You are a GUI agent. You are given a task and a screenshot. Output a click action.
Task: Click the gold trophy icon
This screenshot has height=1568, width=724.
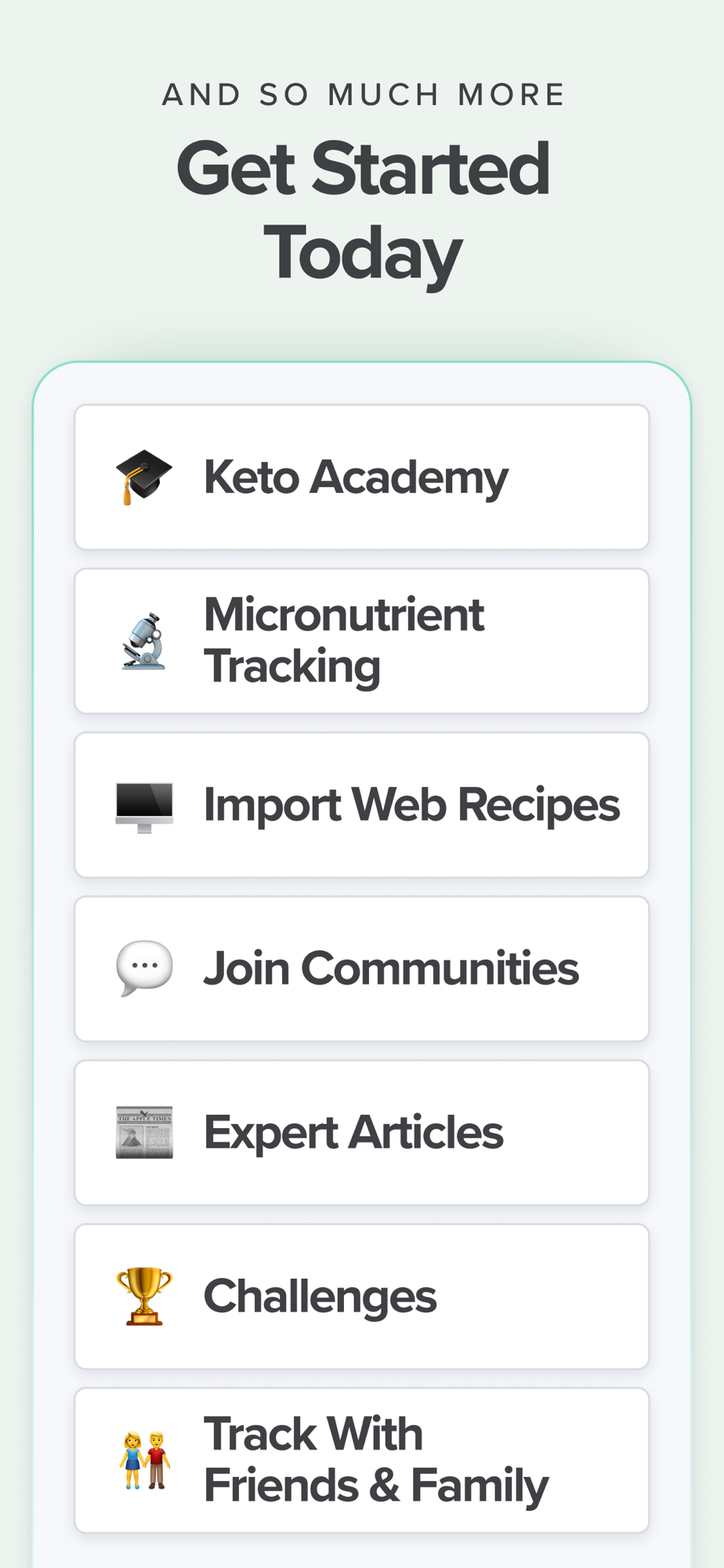tap(144, 1296)
